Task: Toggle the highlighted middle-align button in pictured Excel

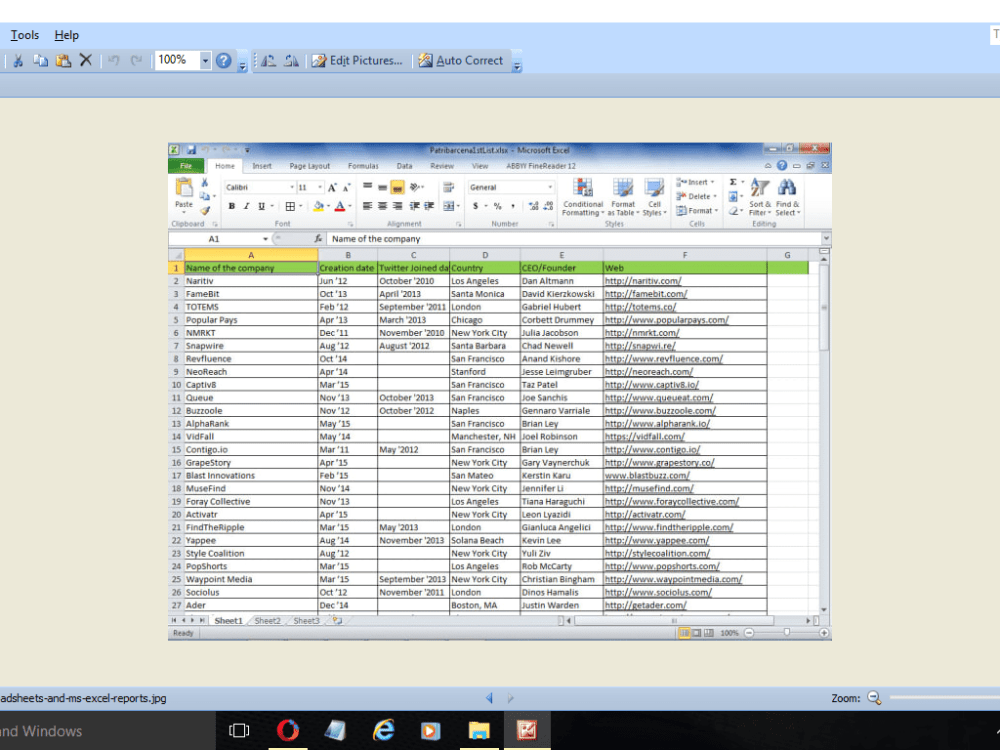Action: point(397,188)
